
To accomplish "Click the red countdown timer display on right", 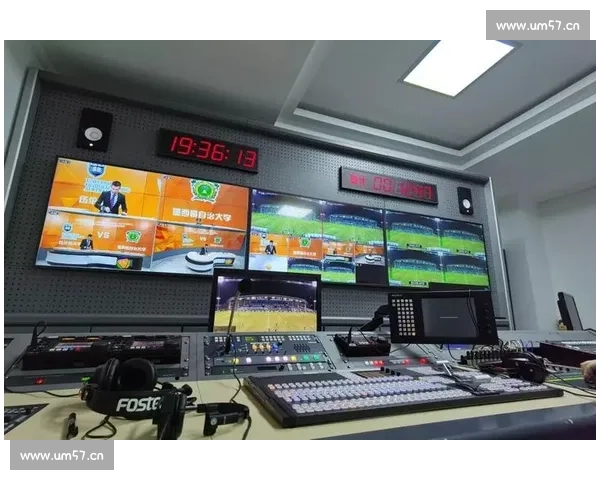I will click(x=388, y=185).
